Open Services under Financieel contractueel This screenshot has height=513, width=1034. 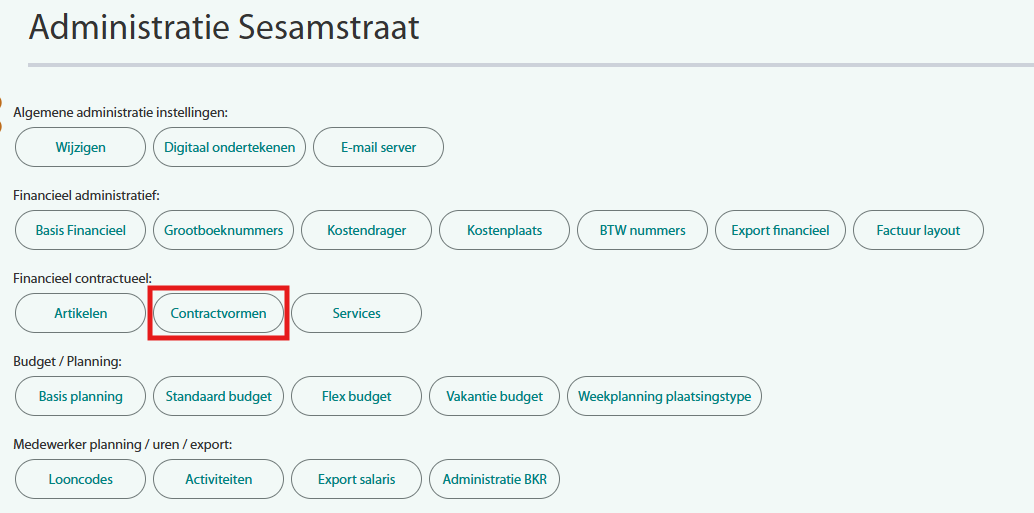(x=356, y=313)
